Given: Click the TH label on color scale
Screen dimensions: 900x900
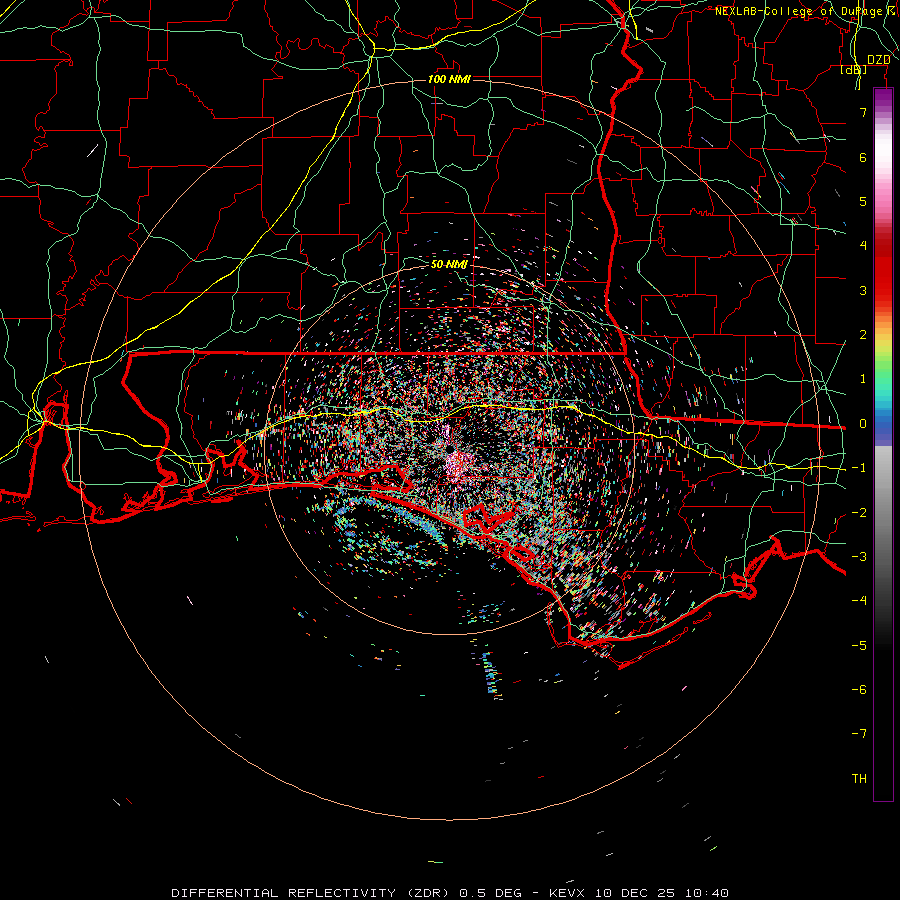Looking at the screenshot, I should pos(859,779).
